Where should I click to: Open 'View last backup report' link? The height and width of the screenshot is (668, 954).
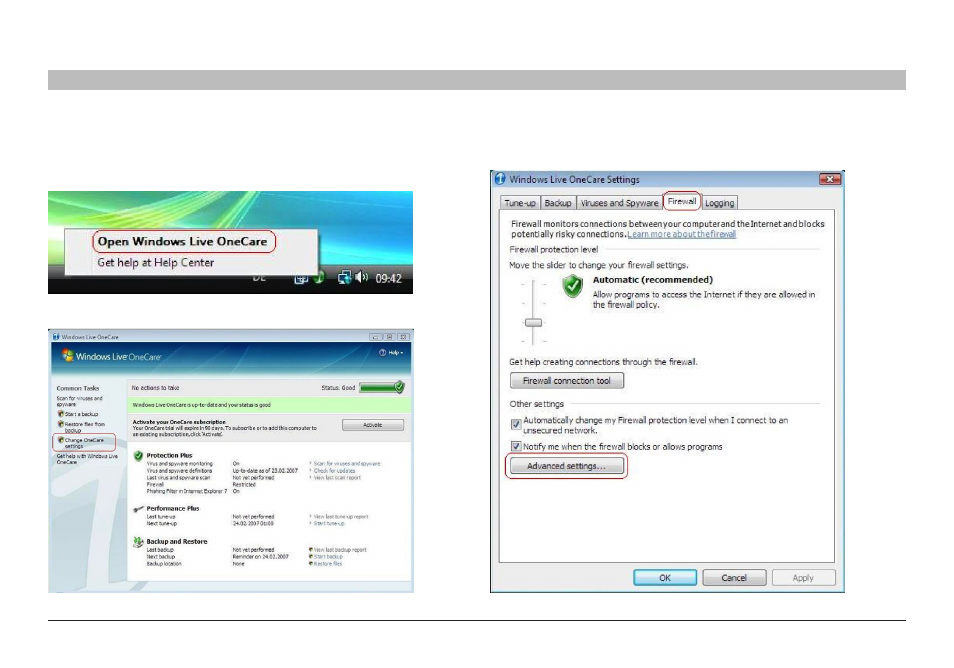[x=339, y=550]
